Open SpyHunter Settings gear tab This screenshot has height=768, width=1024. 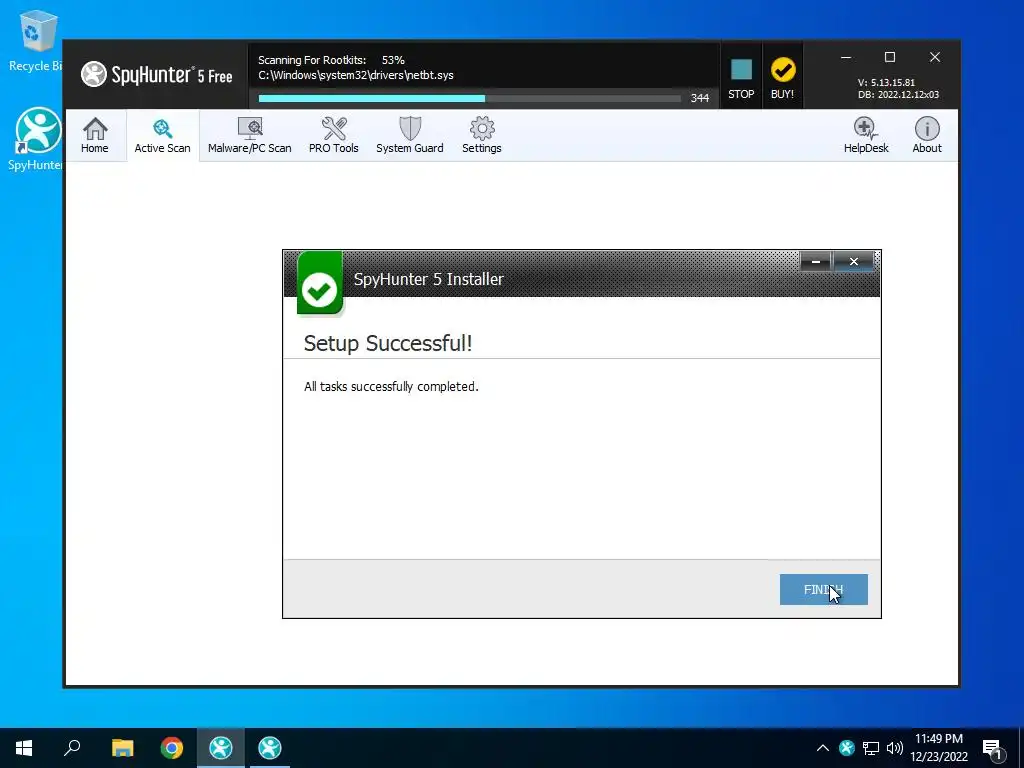click(x=482, y=135)
